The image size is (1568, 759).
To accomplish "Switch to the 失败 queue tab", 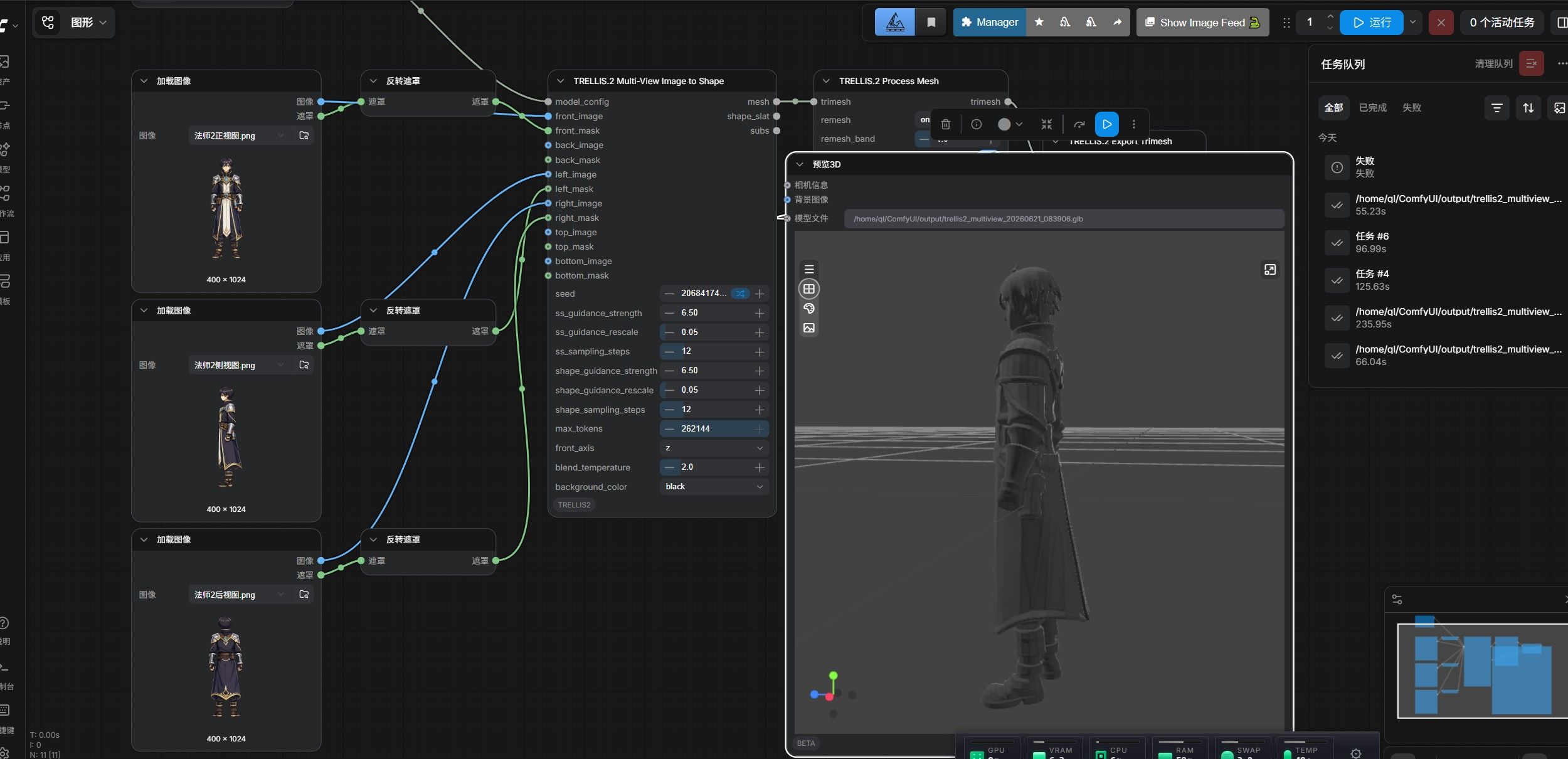I will (x=1412, y=108).
